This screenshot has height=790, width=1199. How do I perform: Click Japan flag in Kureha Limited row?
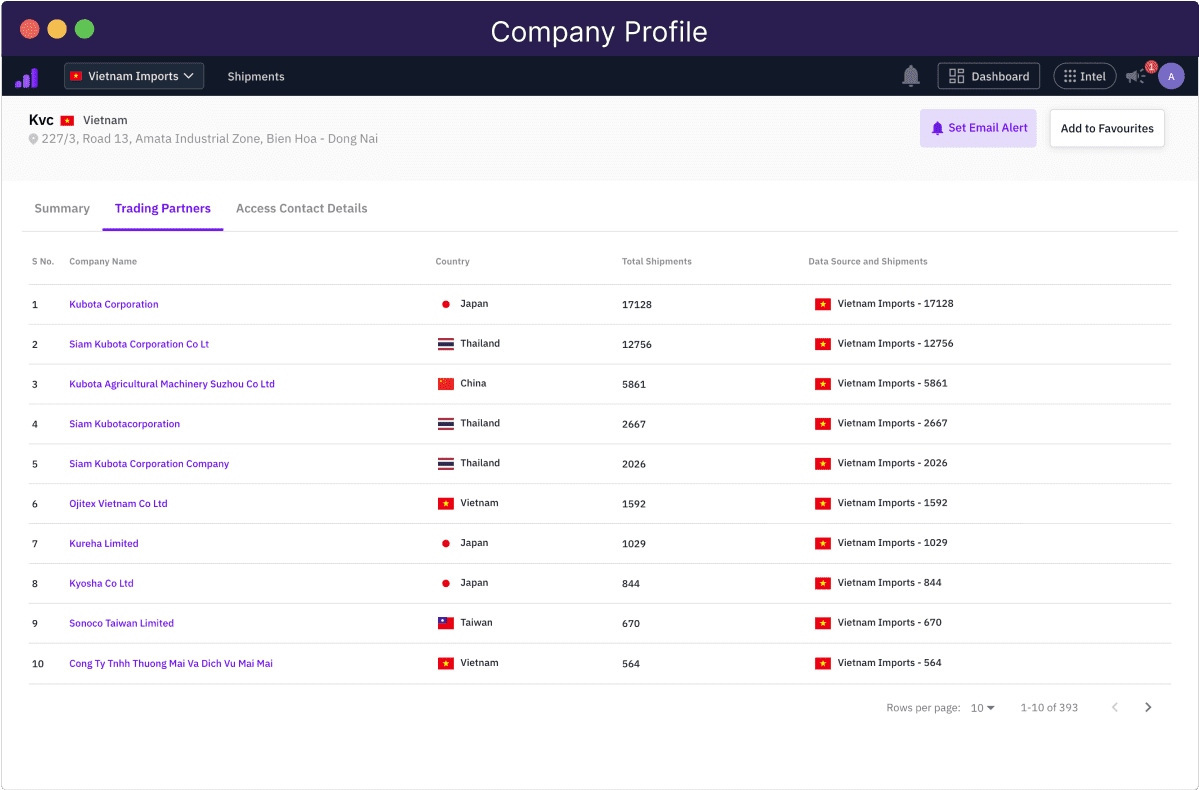tap(446, 544)
